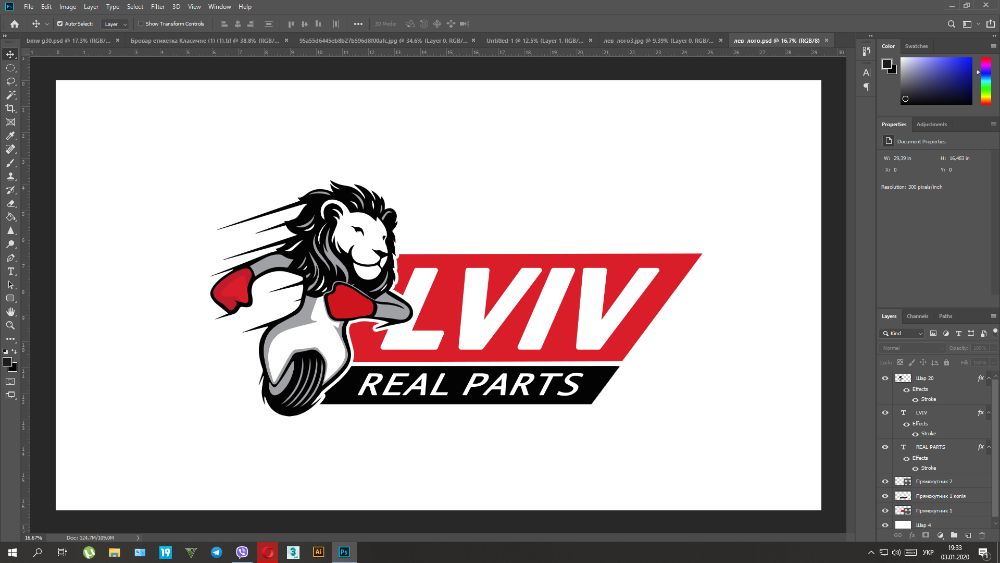Select the Eraser tool
Screen dimensions: 1000x563
tap(10, 203)
